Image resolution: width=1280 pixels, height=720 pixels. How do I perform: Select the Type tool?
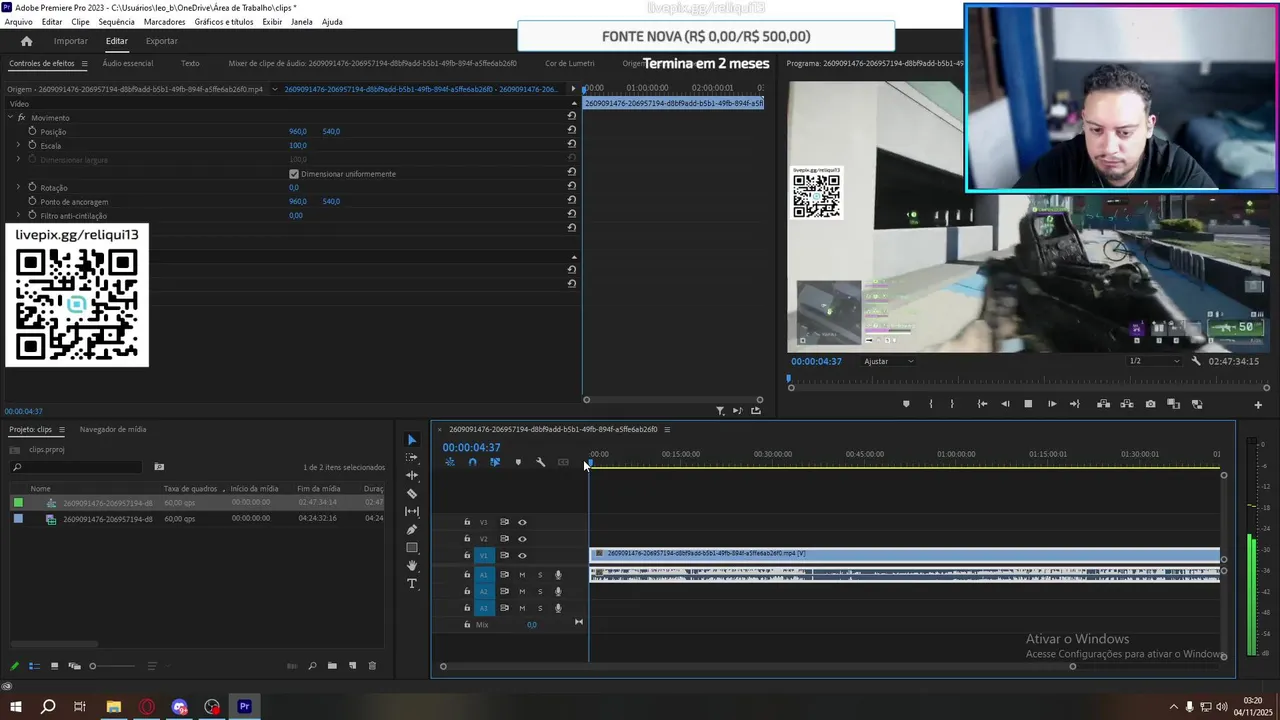pos(412,584)
